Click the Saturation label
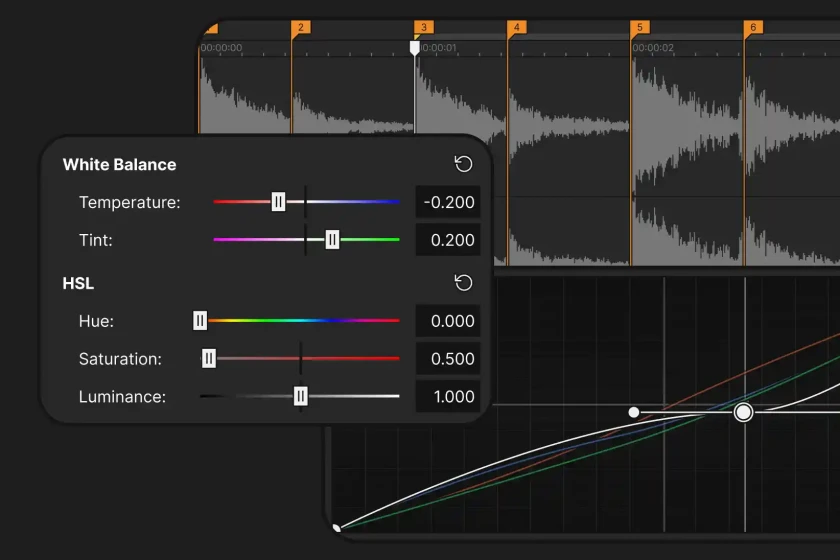Image resolution: width=840 pixels, height=560 pixels. pos(121,359)
